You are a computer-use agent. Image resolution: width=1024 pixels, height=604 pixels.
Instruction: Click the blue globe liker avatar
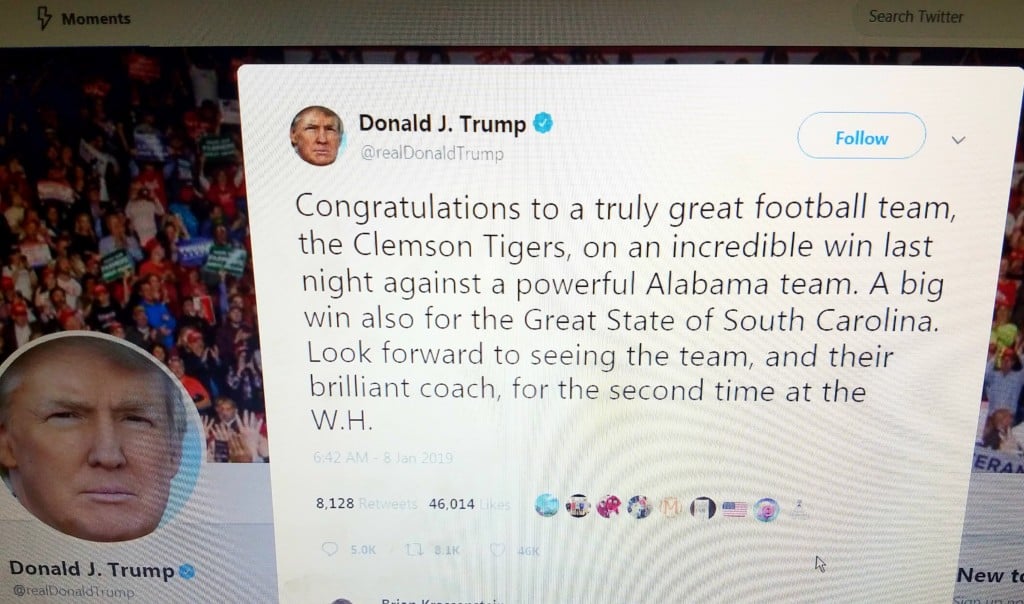pos(547,505)
